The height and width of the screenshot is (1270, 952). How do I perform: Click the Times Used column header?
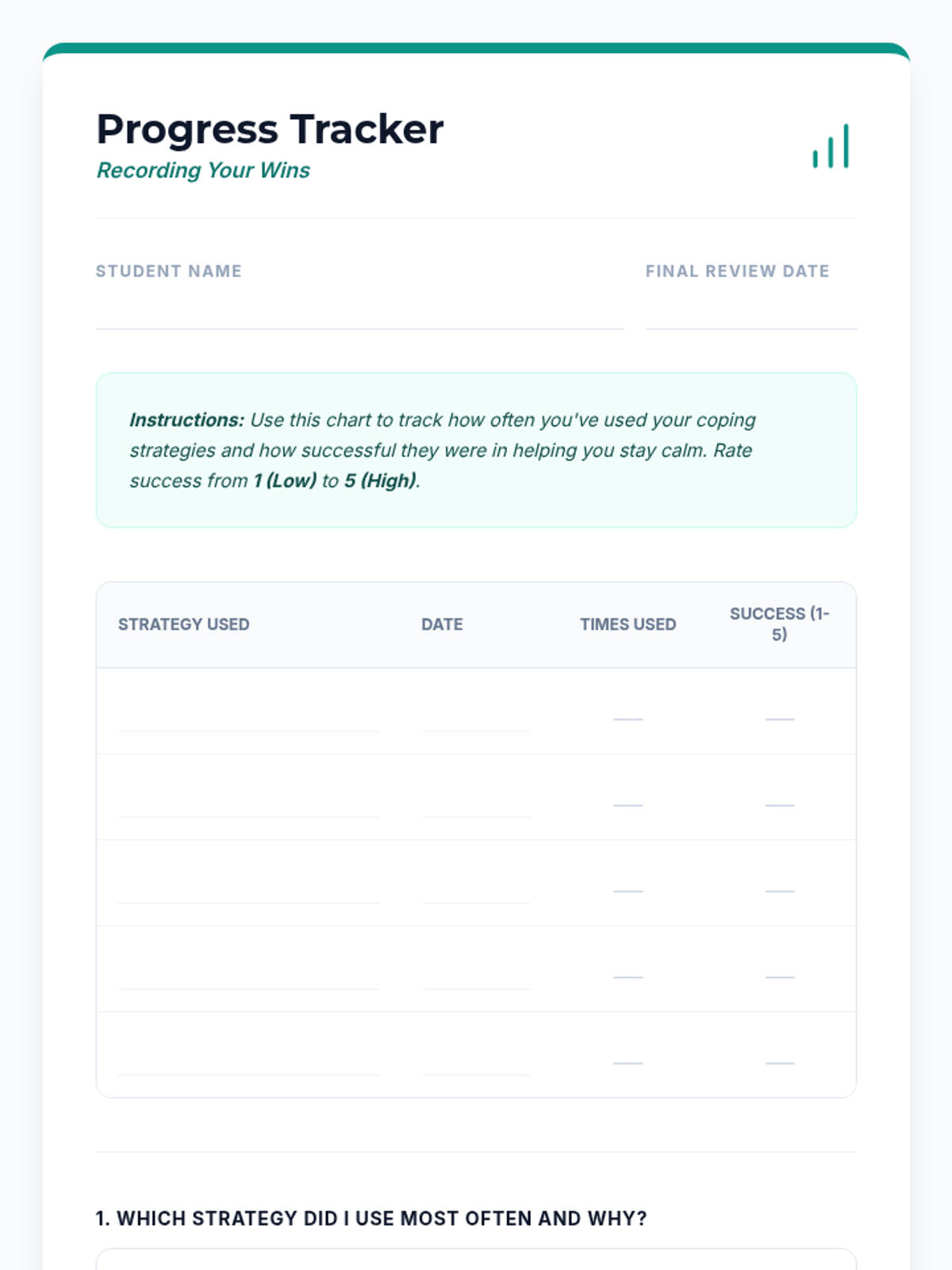pyautogui.click(x=628, y=625)
